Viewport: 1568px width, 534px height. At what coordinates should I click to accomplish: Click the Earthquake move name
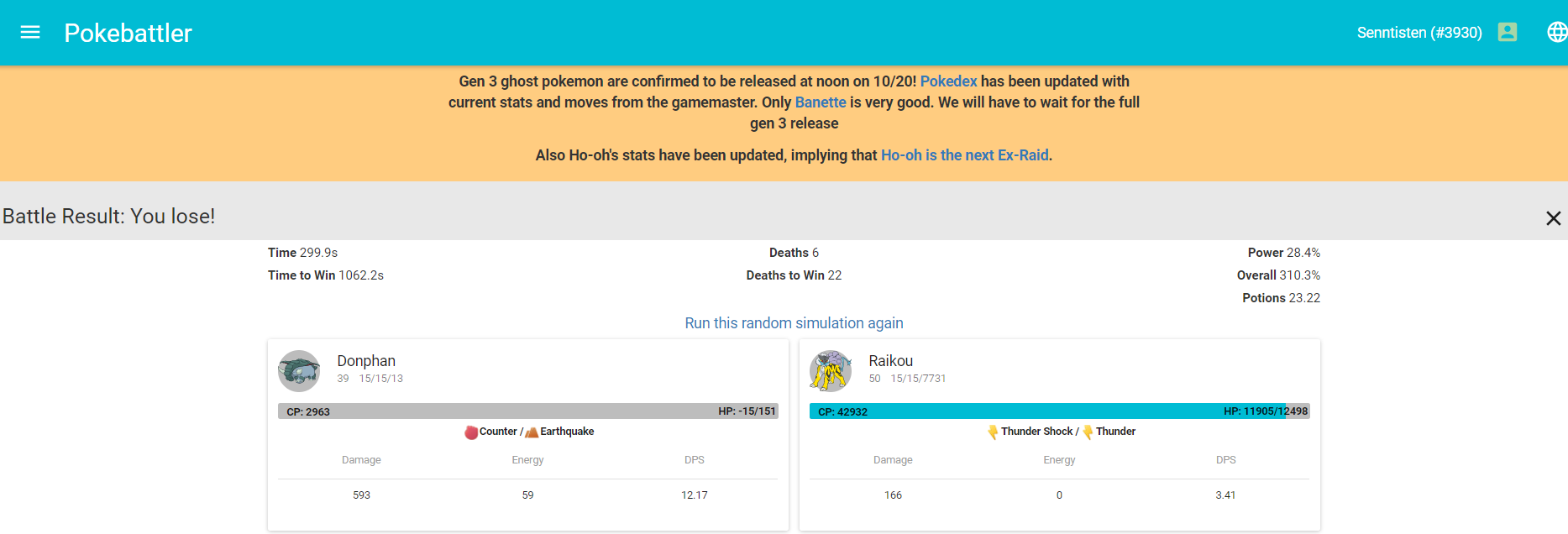pyautogui.click(x=567, y=432)
